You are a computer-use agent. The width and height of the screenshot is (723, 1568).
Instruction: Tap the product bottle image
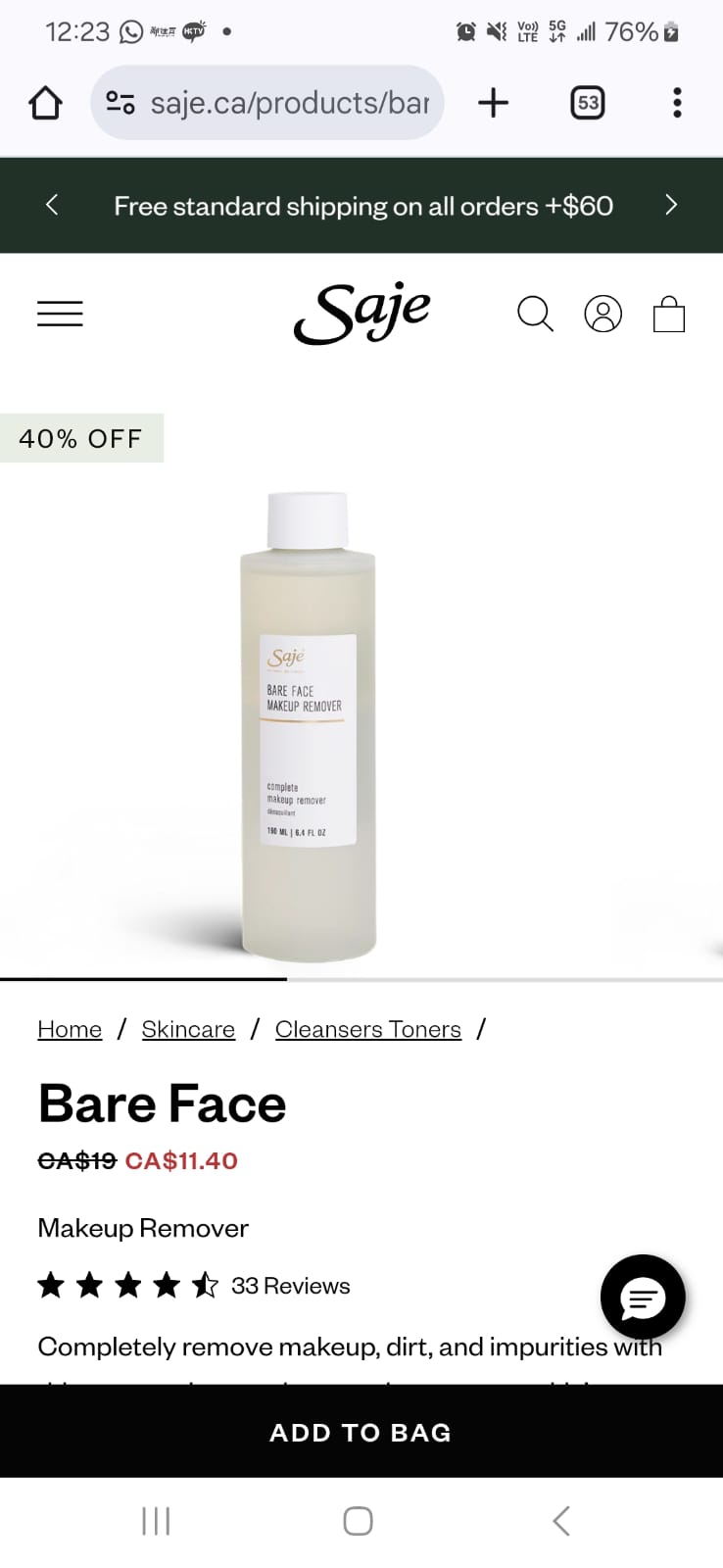309,725
